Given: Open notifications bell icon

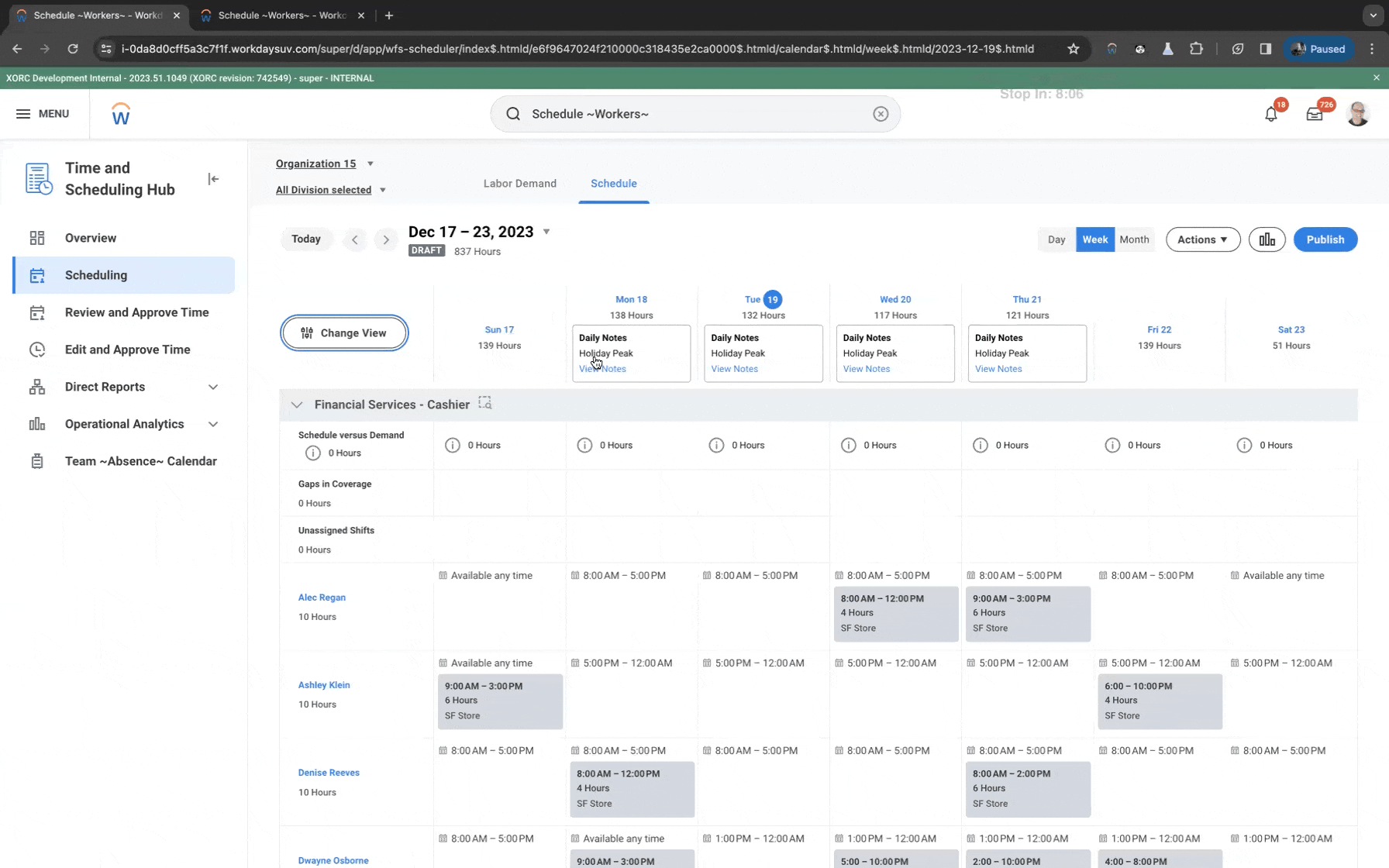Looking at the screenshot, I should (1271, 115).
